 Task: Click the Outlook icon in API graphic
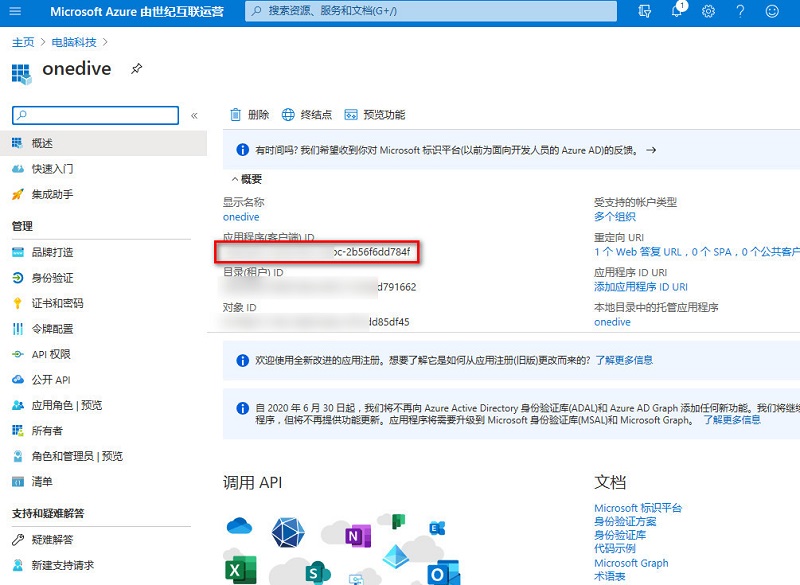click(x=443, y=573)
